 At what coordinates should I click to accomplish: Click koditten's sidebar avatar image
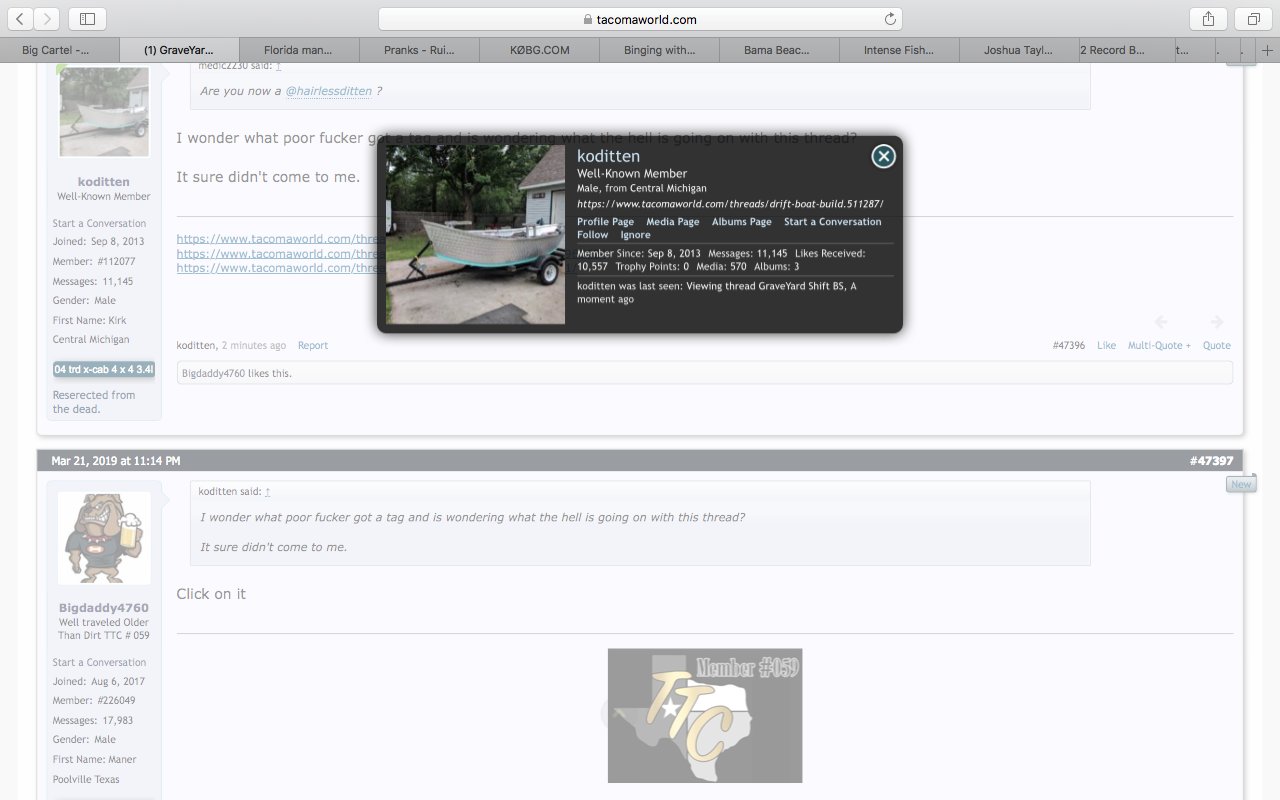tap(104, 111)
